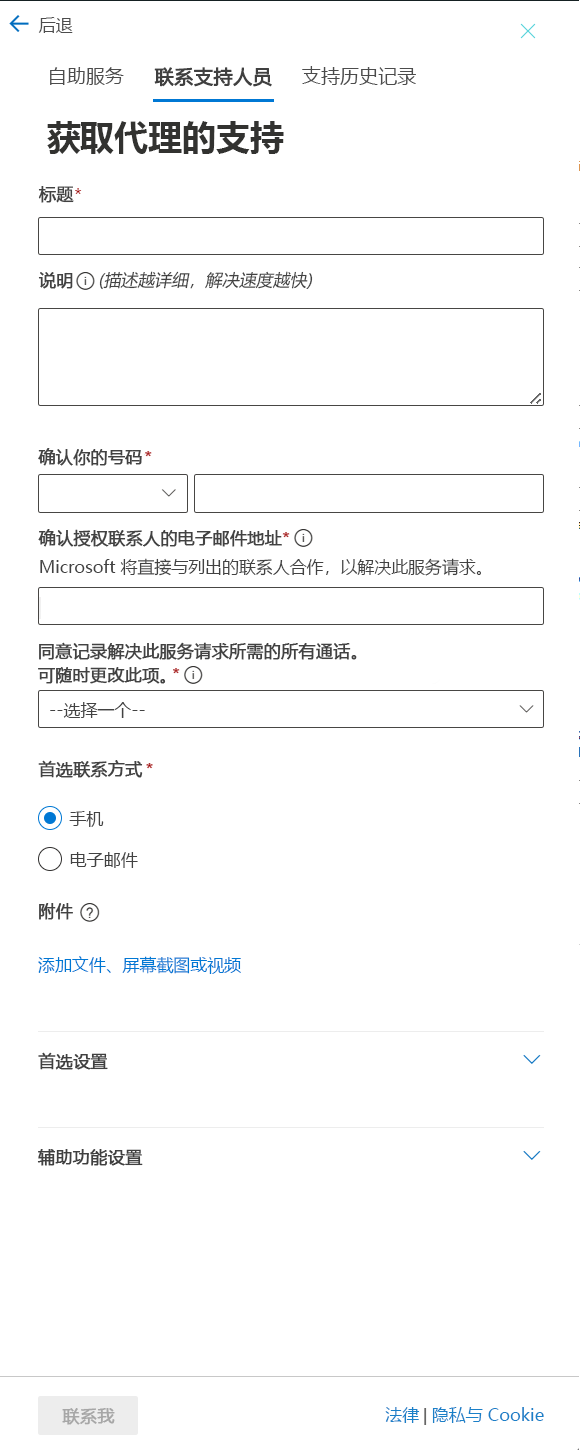Click the 联系我 button

click(88, 1415)
